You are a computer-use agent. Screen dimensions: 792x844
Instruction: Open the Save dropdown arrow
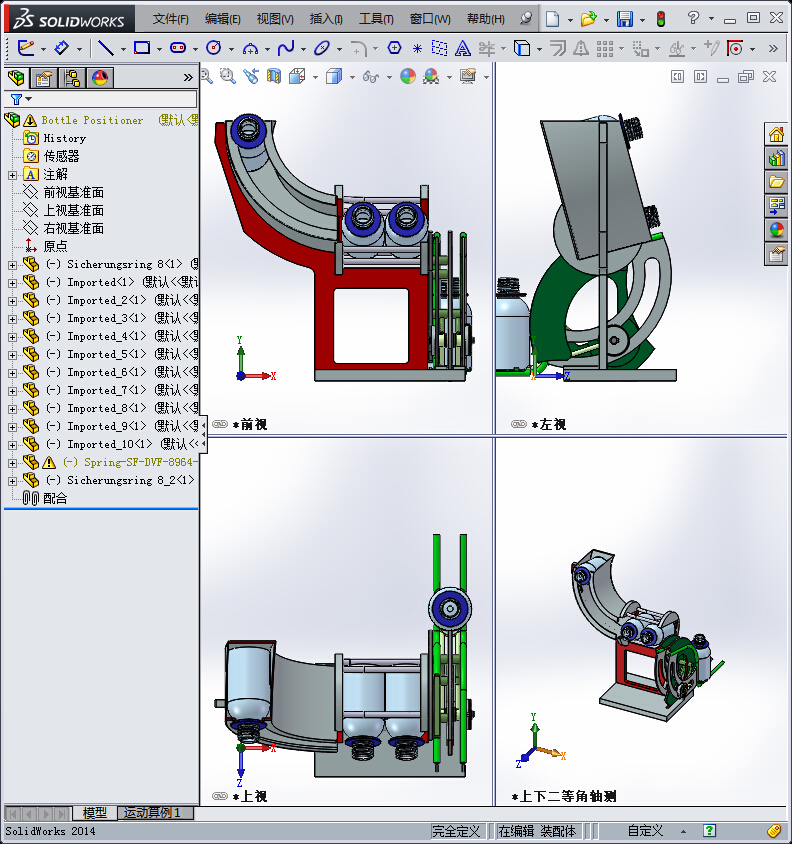click(642, 20)
